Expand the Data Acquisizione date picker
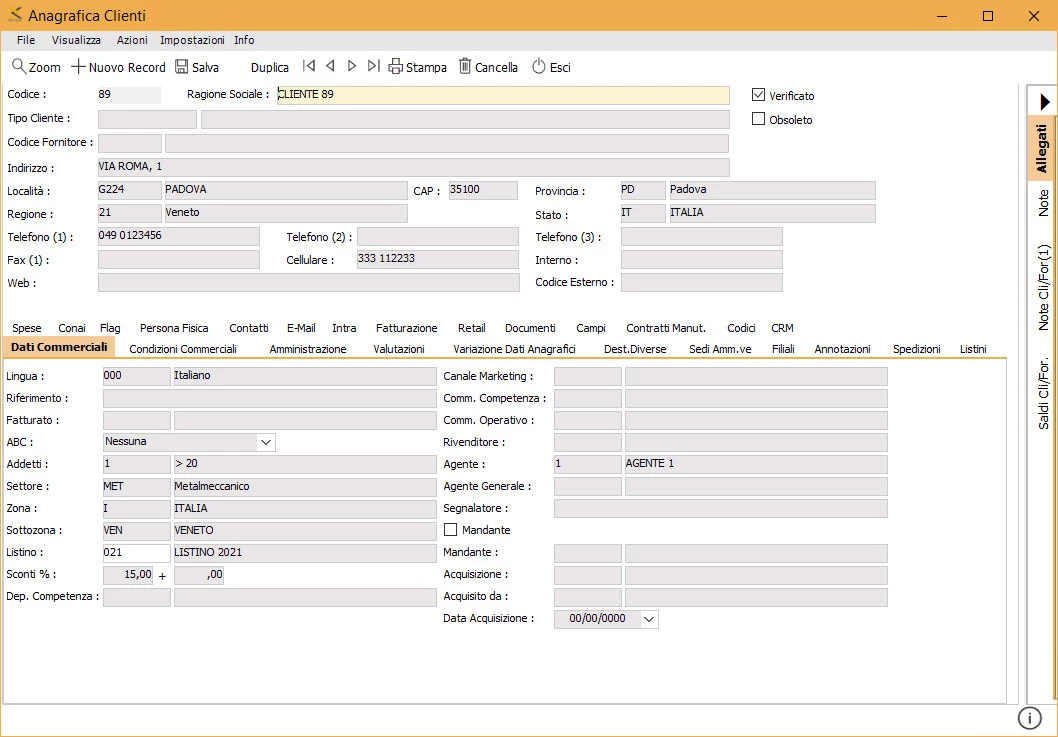The image size is (1058, 737). tap(649, 619)
